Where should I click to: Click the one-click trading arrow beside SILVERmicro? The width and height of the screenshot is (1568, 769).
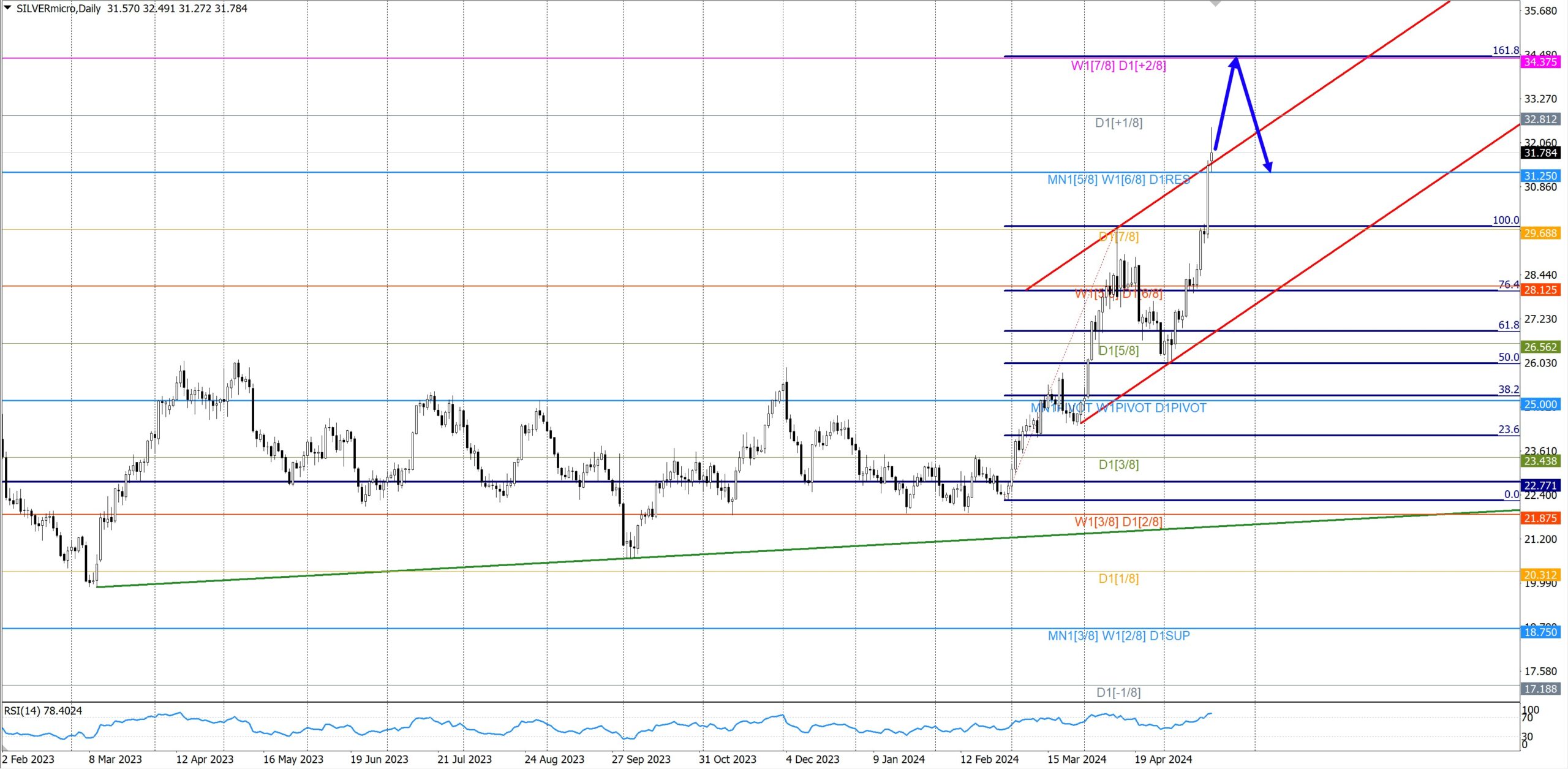click(x=8, y=8)
